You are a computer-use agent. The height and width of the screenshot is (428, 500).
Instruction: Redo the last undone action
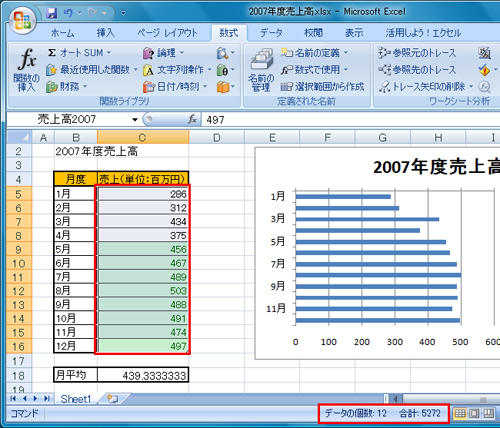[92, 13]
